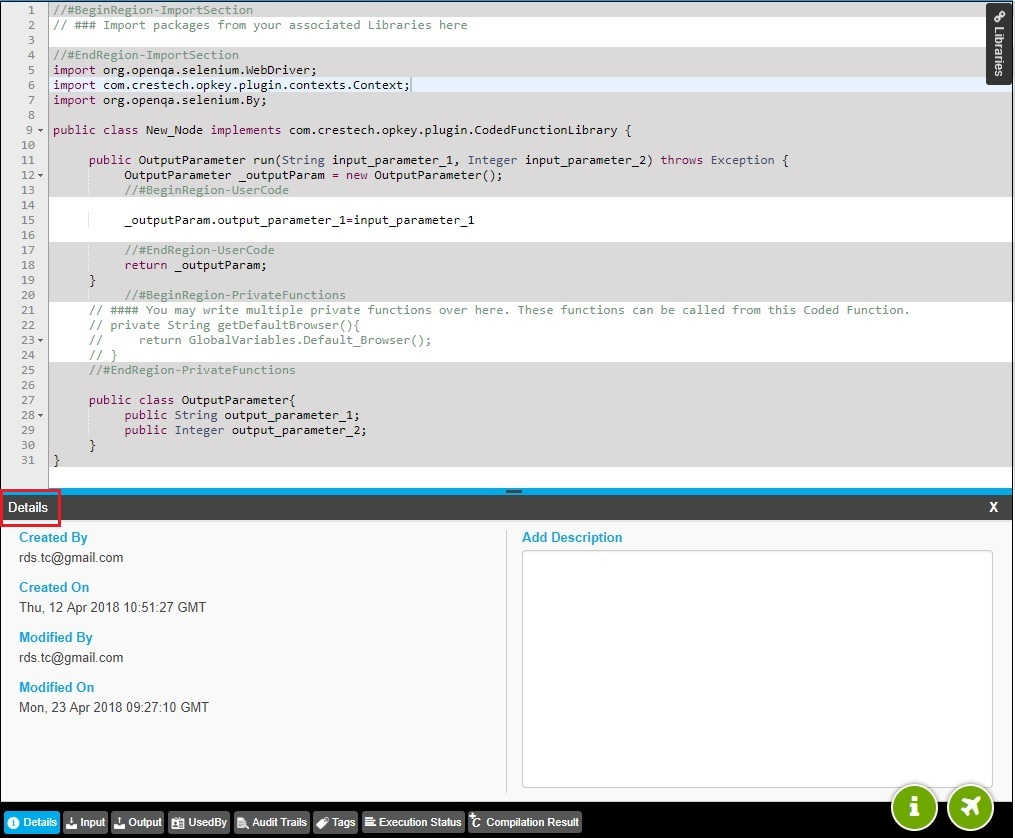Open the Compilation Result tab
This screenshot has width=1015, height=838.
pos(524,822)
